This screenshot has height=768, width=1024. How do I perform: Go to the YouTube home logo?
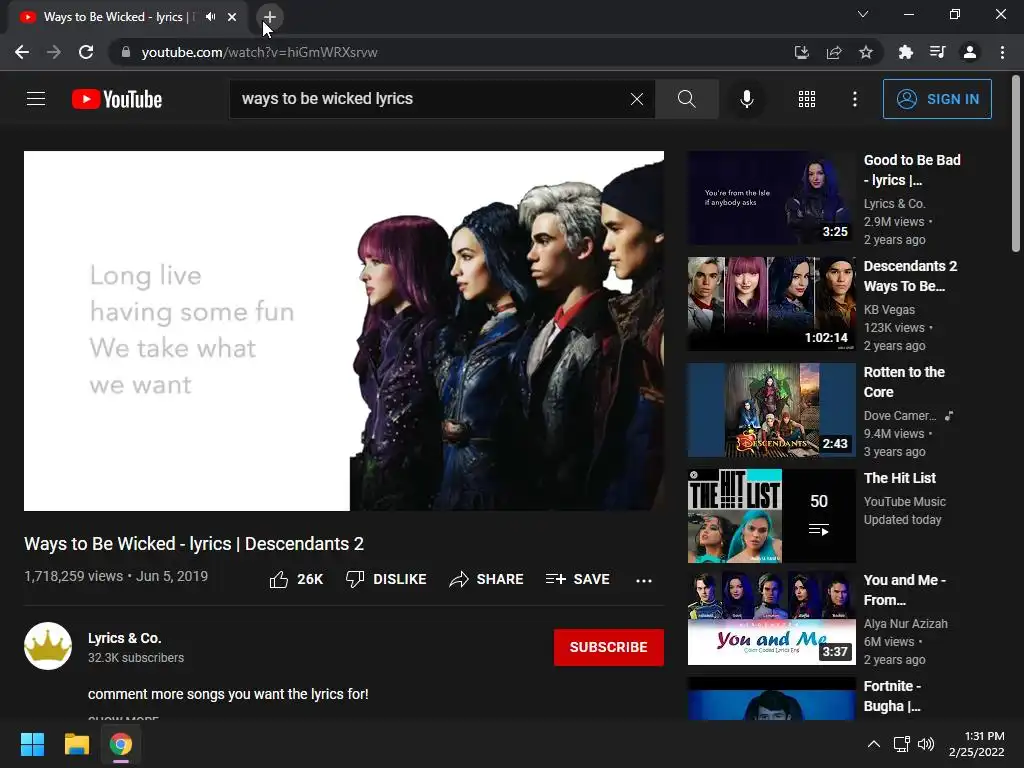(x=117, y=99)
